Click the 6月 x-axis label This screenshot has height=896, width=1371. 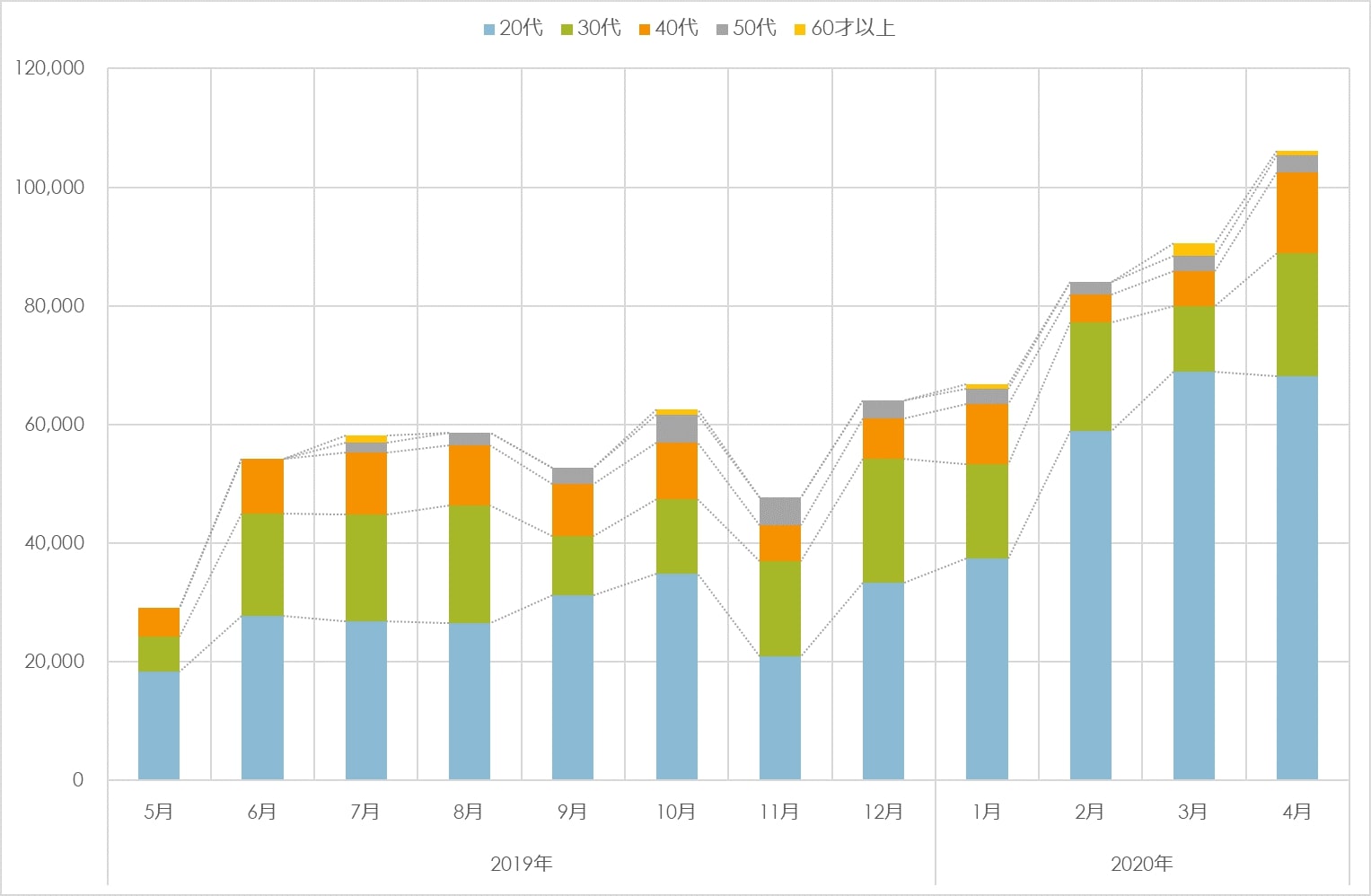click(262, 812)
